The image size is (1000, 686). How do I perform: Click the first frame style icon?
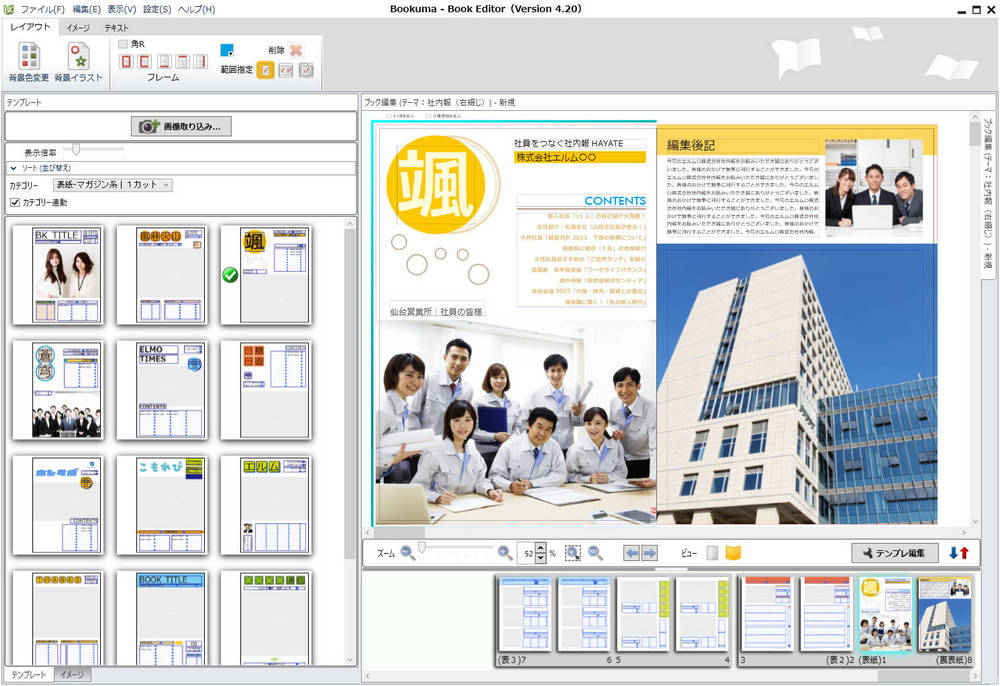pos(126,62)
